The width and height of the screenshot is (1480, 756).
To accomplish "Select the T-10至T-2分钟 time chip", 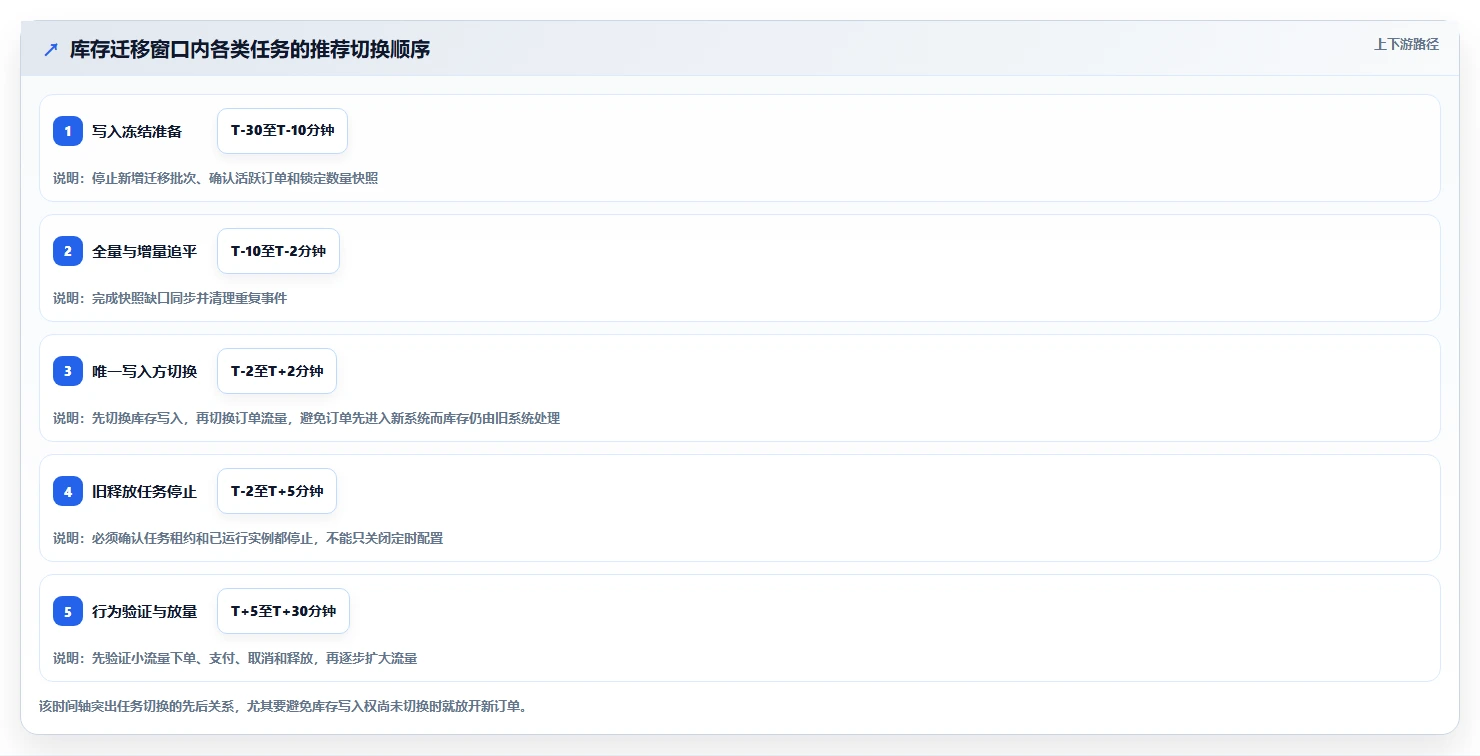I will [x=278, y=251].
